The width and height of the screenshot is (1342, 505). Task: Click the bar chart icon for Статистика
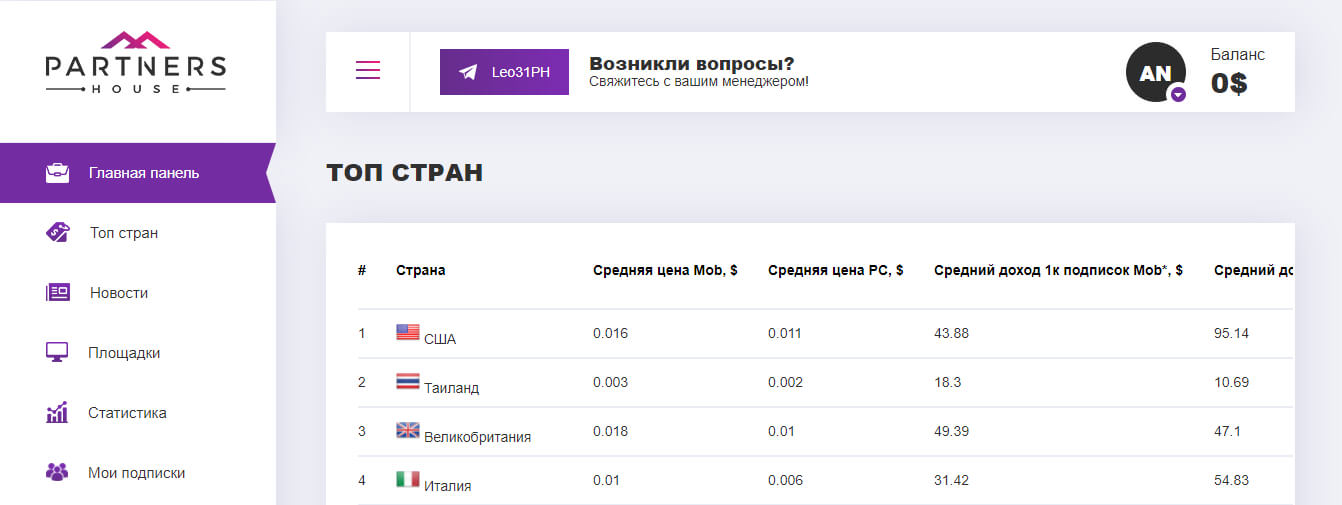point(57,412)
